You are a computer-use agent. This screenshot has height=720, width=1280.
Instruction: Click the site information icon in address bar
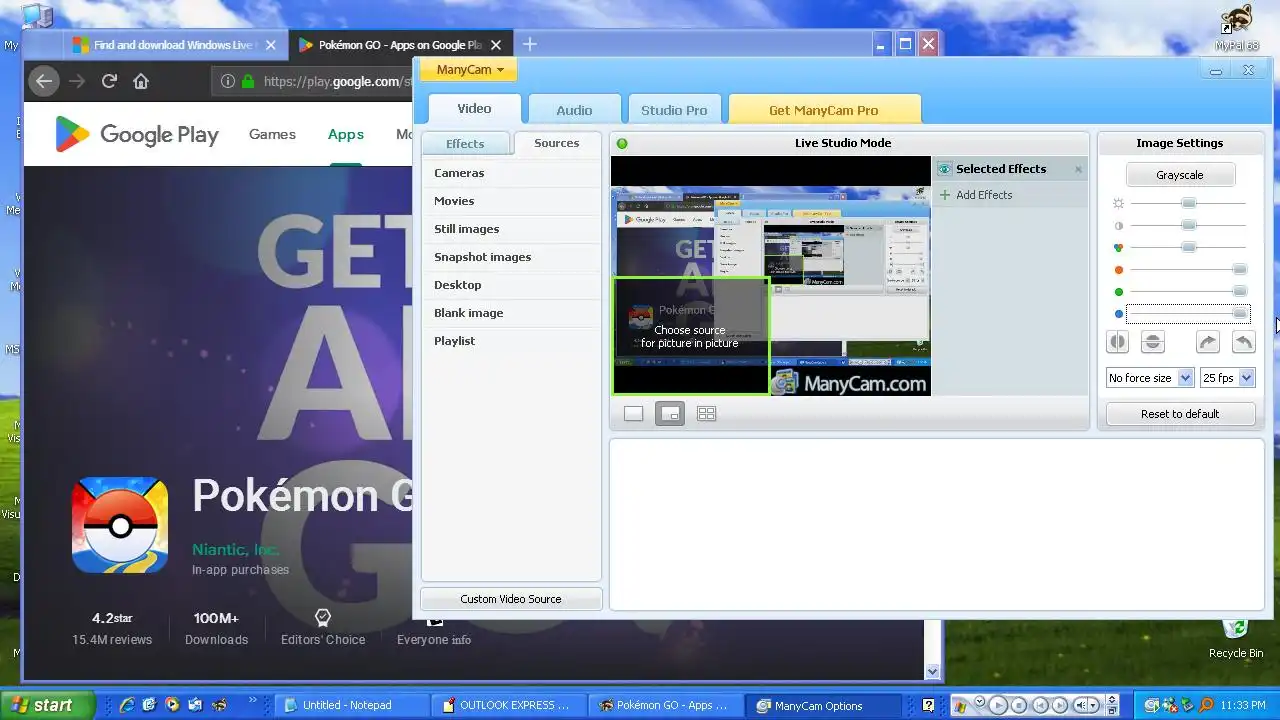pyautogui.click(x=228, y=81)
